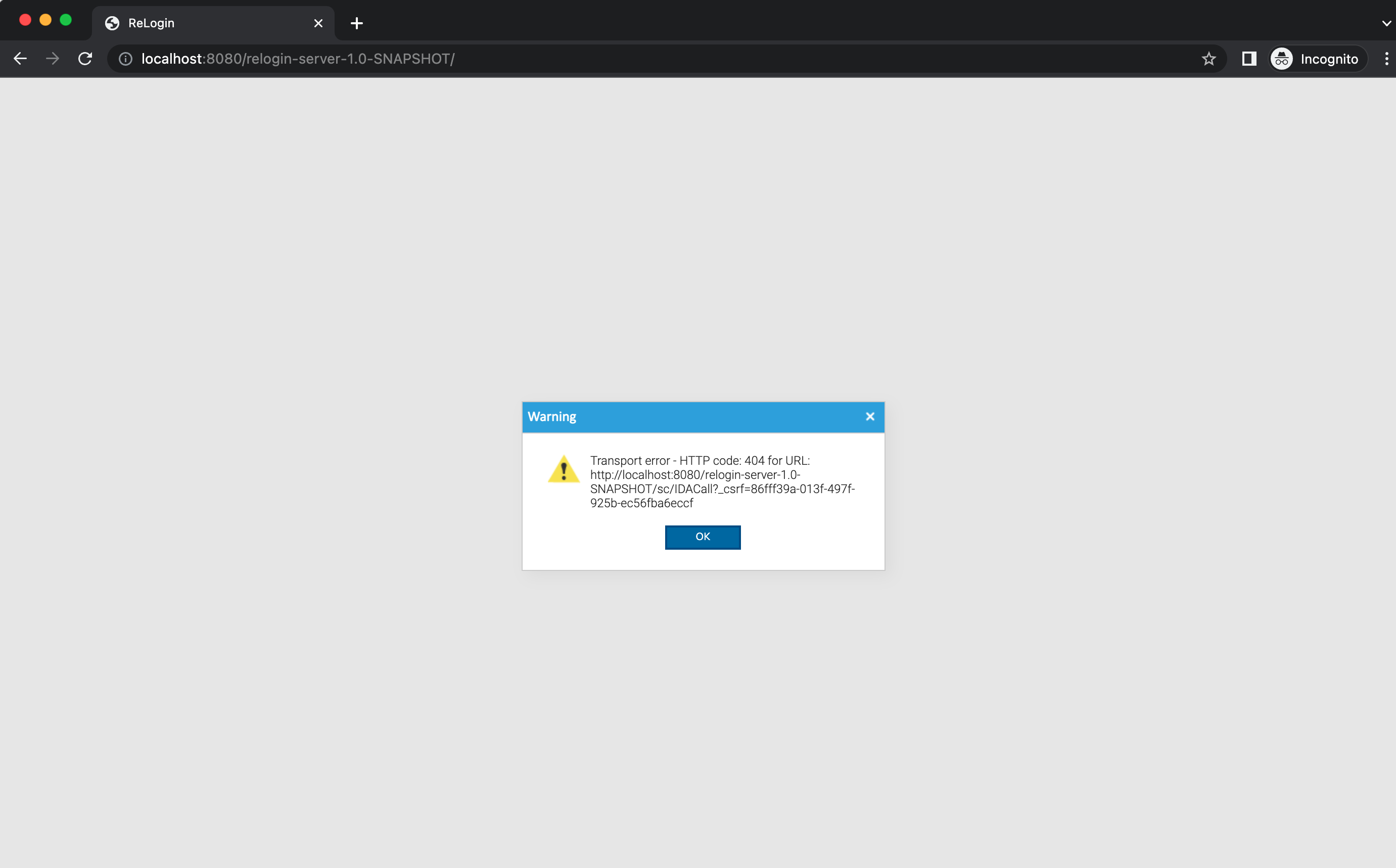Screen dimensions: 1396x868
Task: Toggle the browser side panel icon
Action: tap(1249, 59)
